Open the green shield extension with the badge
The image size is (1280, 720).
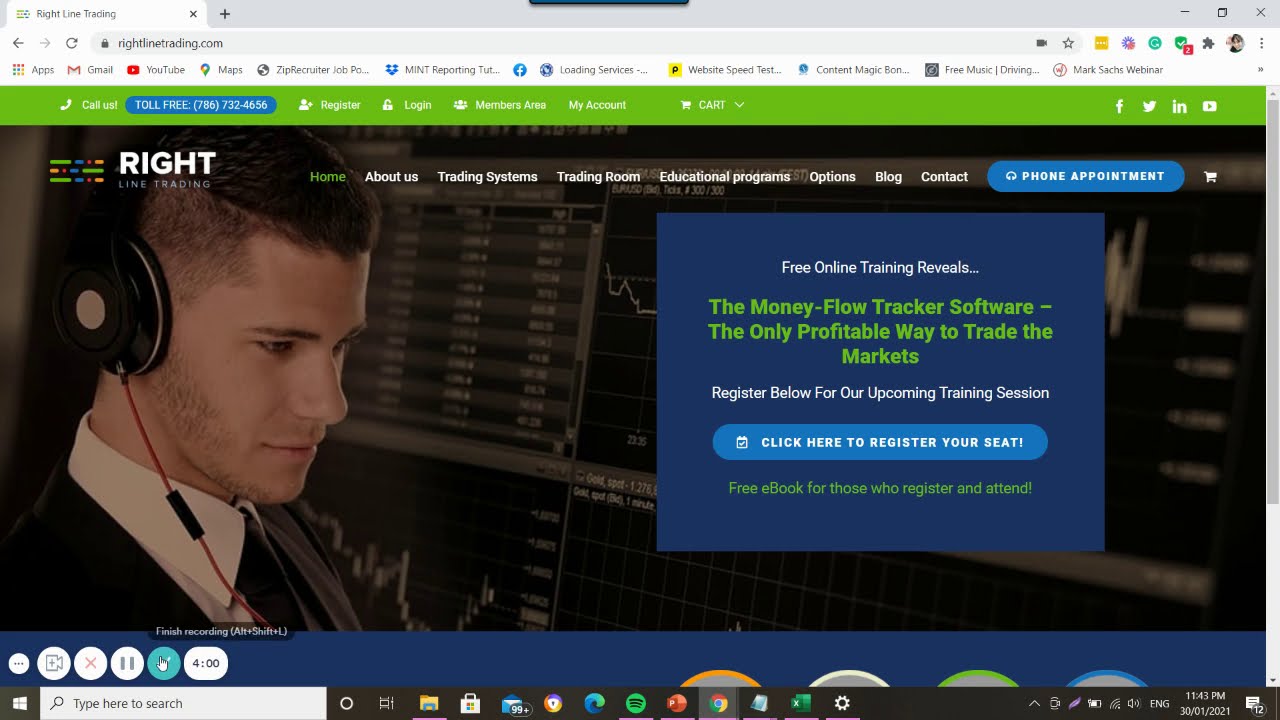pyautogui.click(x=1182, y=43)
